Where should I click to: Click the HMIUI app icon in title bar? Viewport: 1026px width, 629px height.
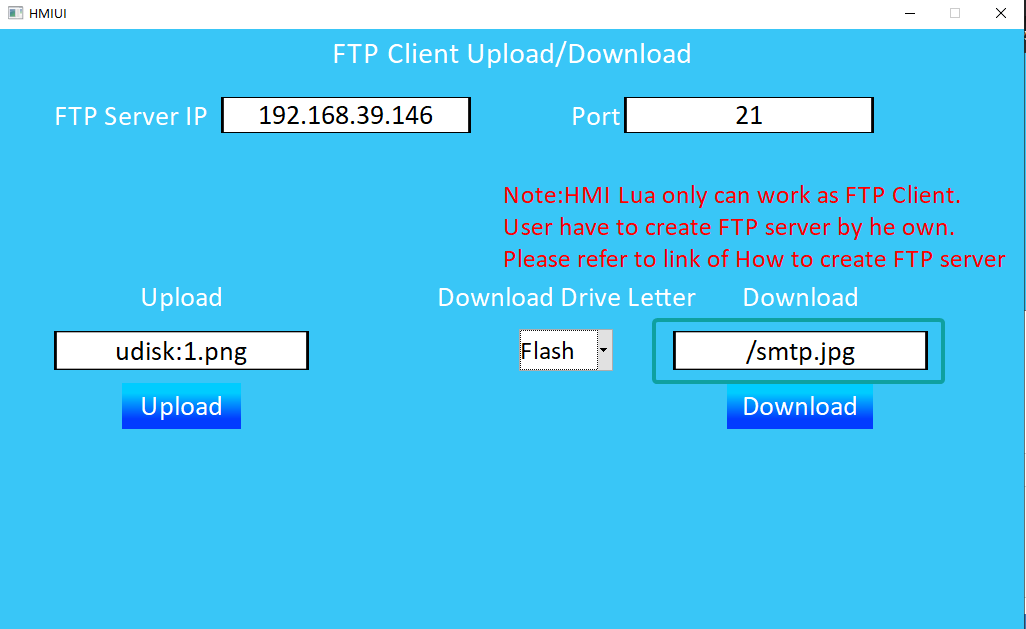point(15,13)
